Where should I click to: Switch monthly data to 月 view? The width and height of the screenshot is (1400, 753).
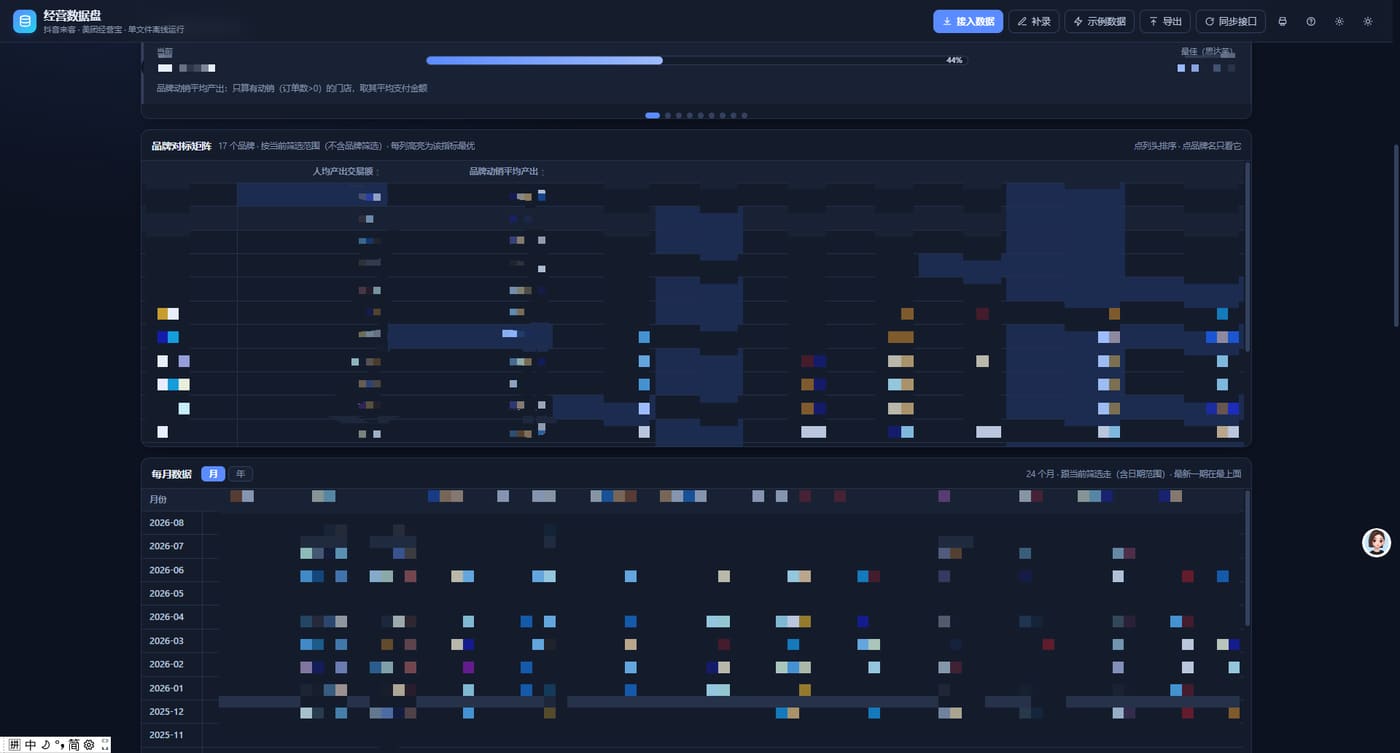coord(213,474)
